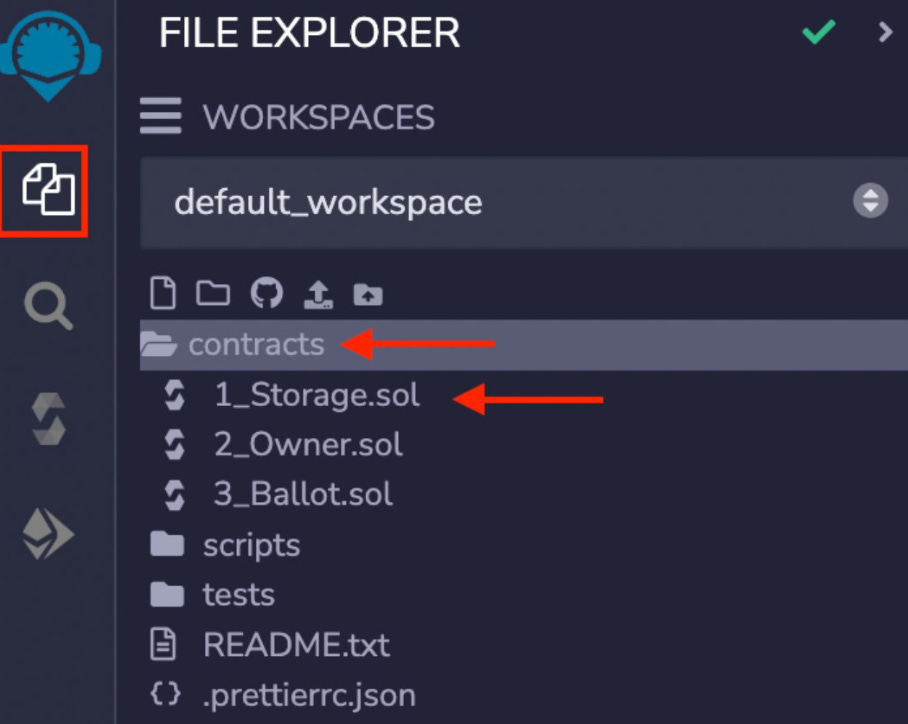This screenshot has height=724, width=908.
Task: Open the Search in files sidebar icon
Action: coord(49,306)
